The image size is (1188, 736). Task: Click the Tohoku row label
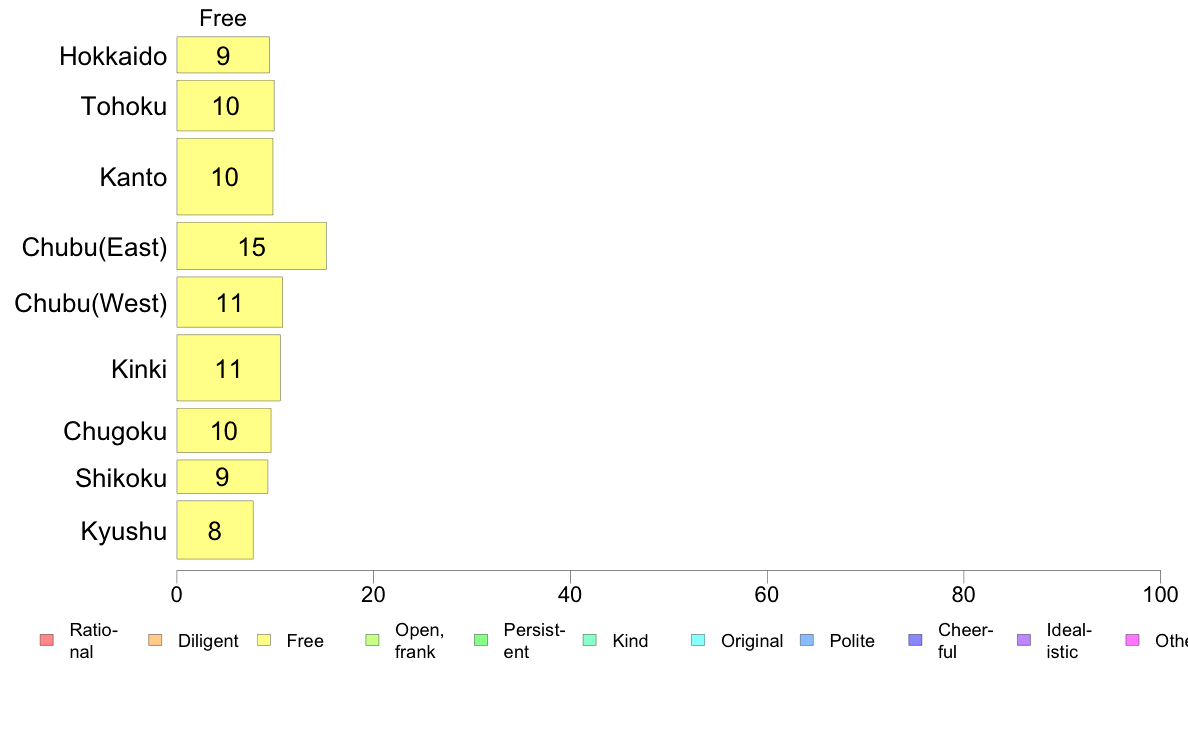(x=123, y=107)
